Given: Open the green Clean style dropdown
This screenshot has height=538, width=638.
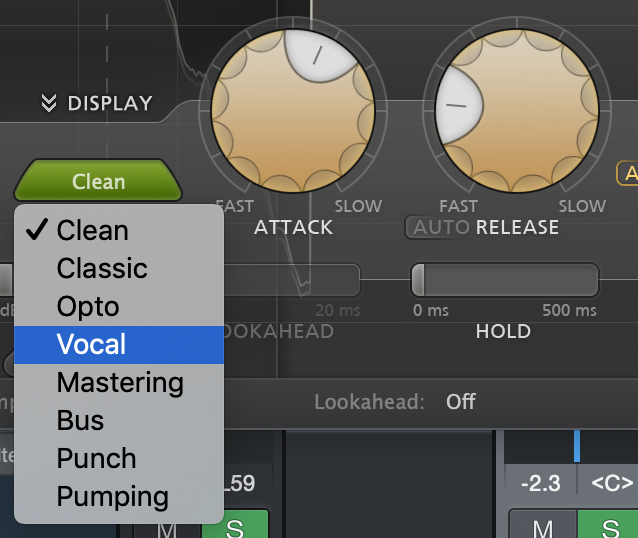Looking at the screenshot, I should [98, 181].
